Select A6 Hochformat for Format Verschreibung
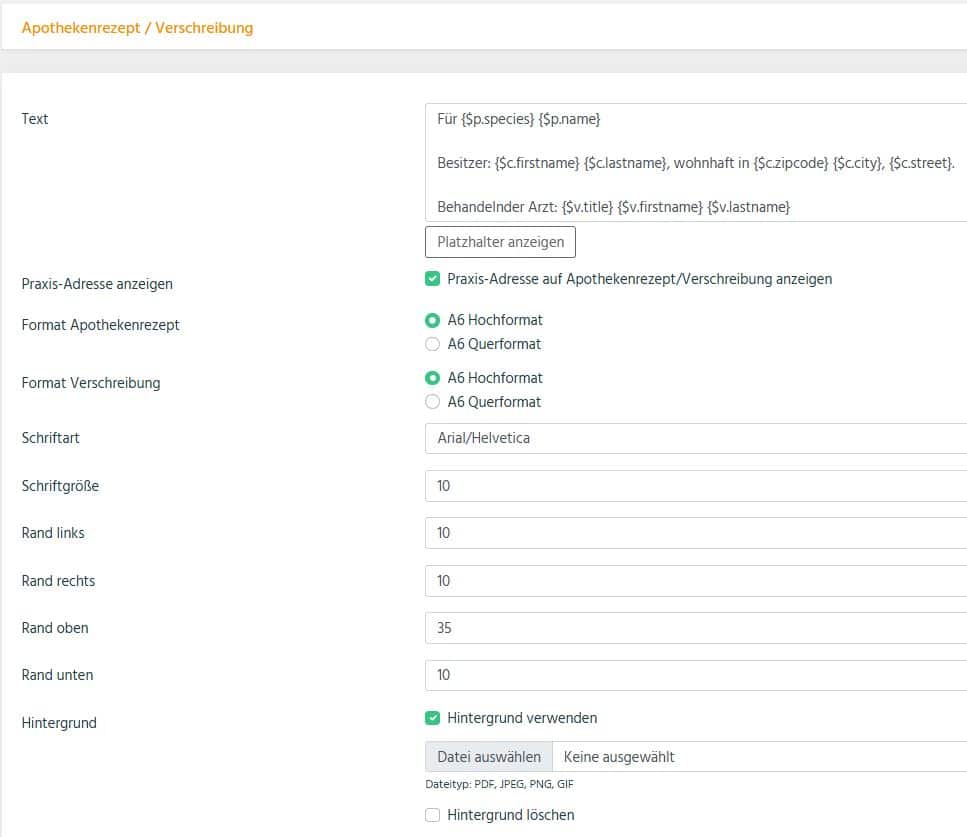Screen dimensions: 967x837 click(432, 378)
